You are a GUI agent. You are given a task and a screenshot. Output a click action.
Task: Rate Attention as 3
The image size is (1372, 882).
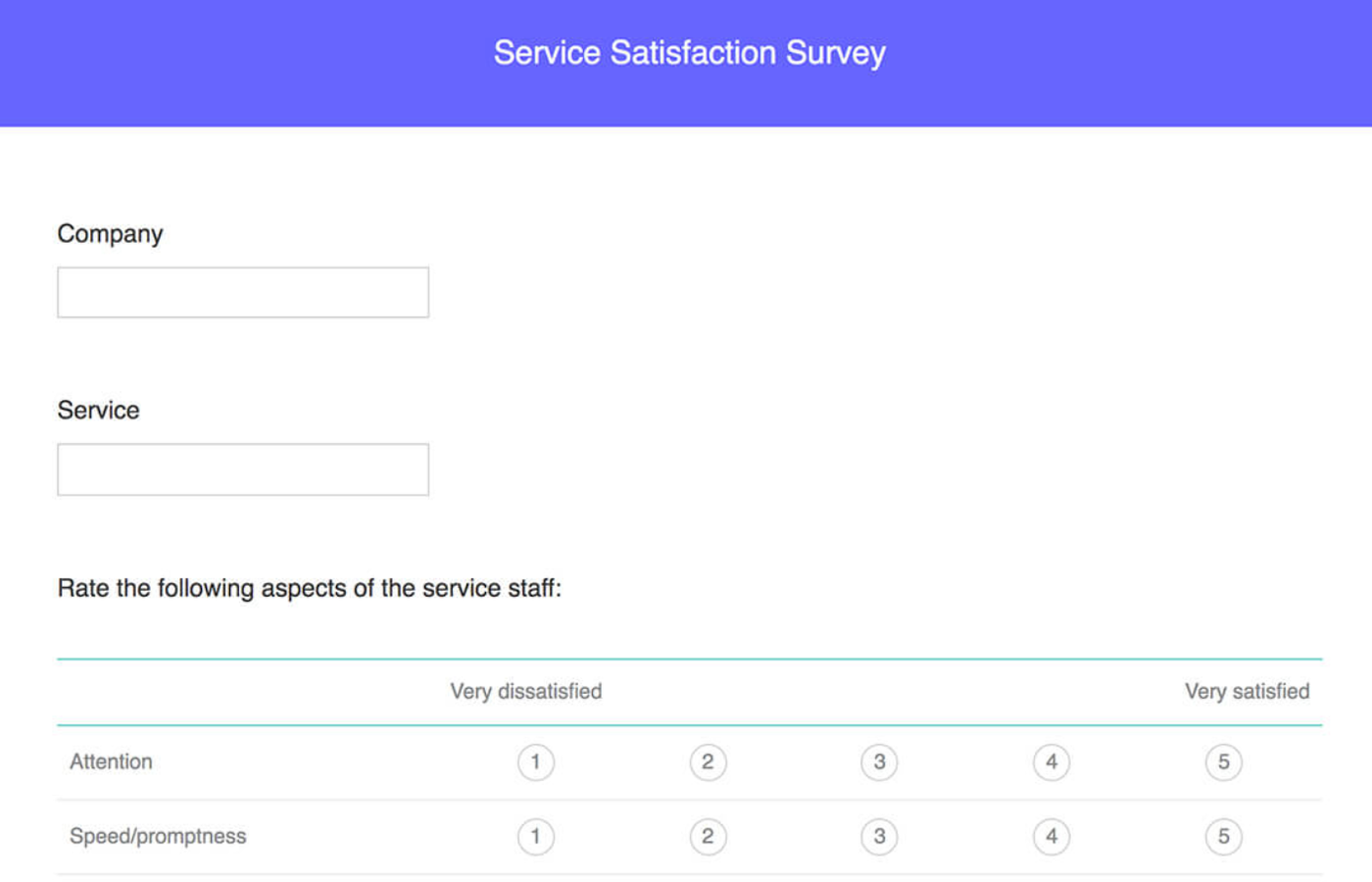pyautogui.click(x=879, y=762)
